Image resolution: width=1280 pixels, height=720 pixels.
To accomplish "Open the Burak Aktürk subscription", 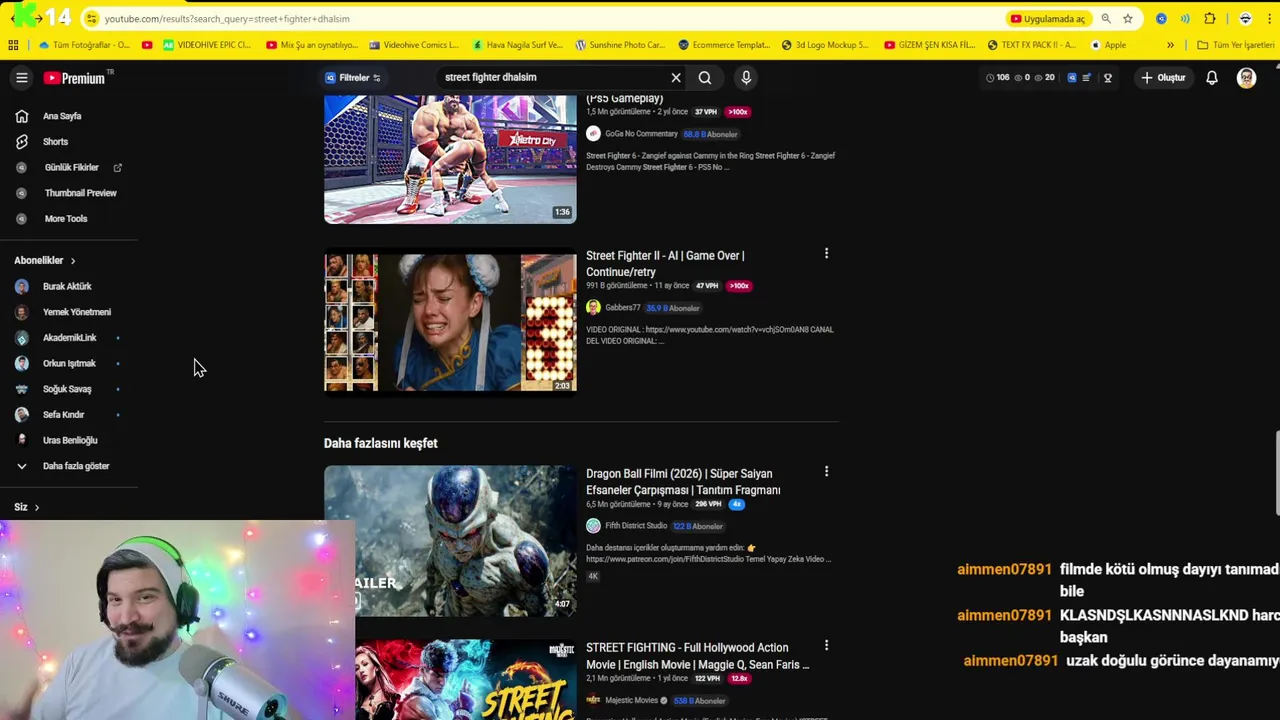I will pyautogui.click(x=69, y=286).
